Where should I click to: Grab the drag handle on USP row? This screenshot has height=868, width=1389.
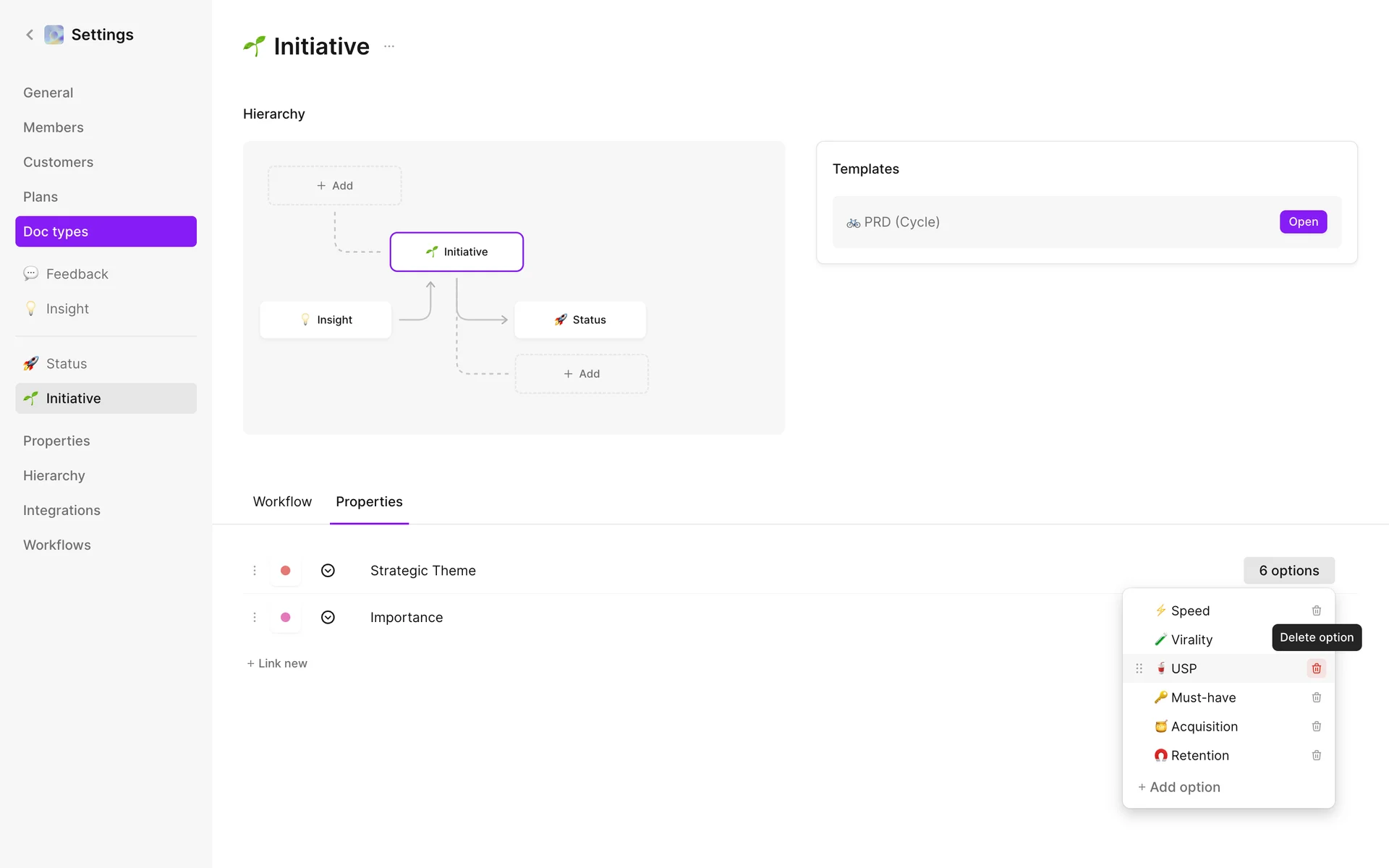(1139, 668)
